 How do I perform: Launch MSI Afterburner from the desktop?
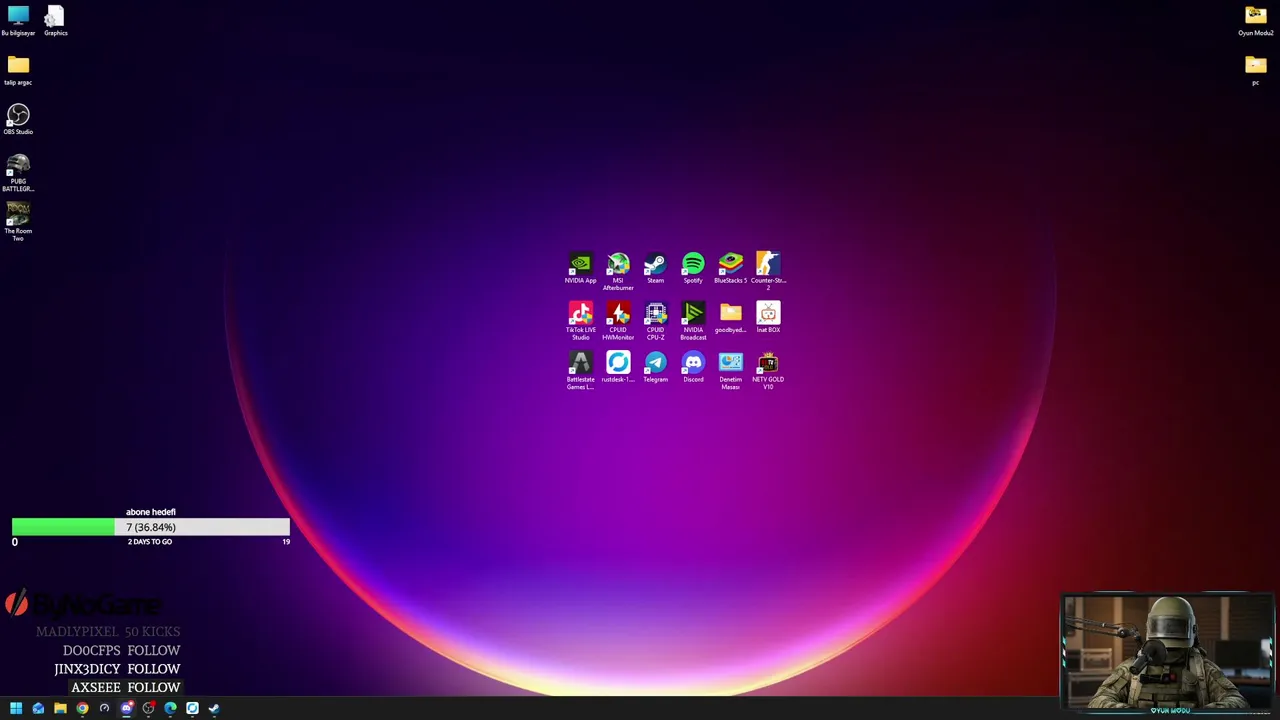click(x=618, y=271)
